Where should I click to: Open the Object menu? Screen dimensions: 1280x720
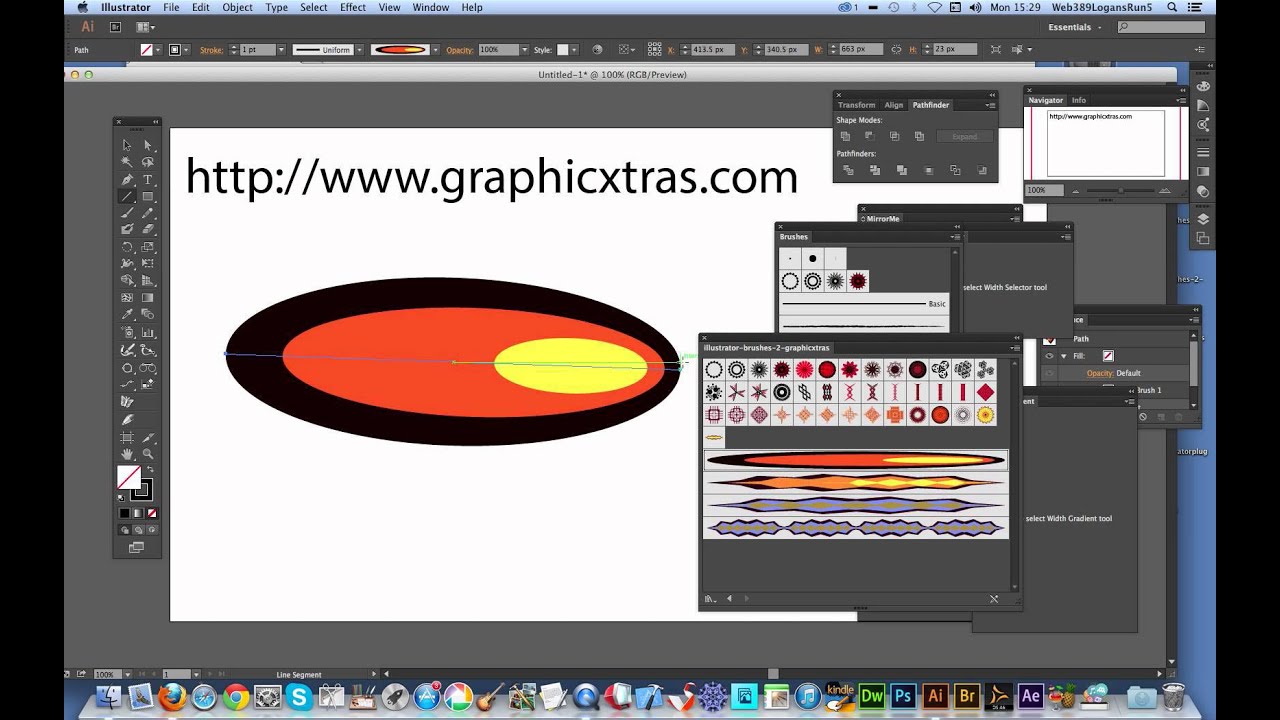click(x=237, y=7)
